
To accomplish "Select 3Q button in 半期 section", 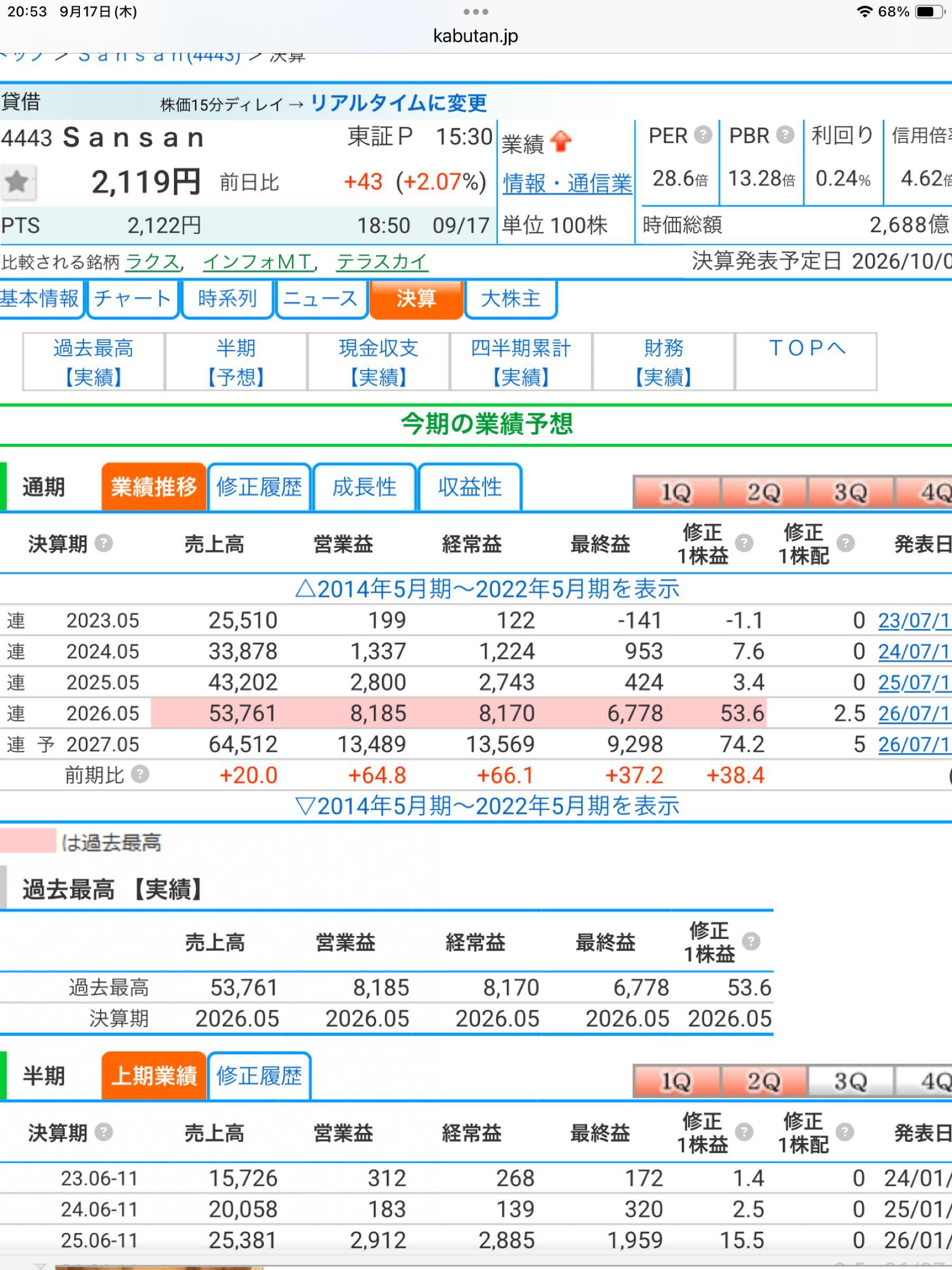I will pos(851,1081).
